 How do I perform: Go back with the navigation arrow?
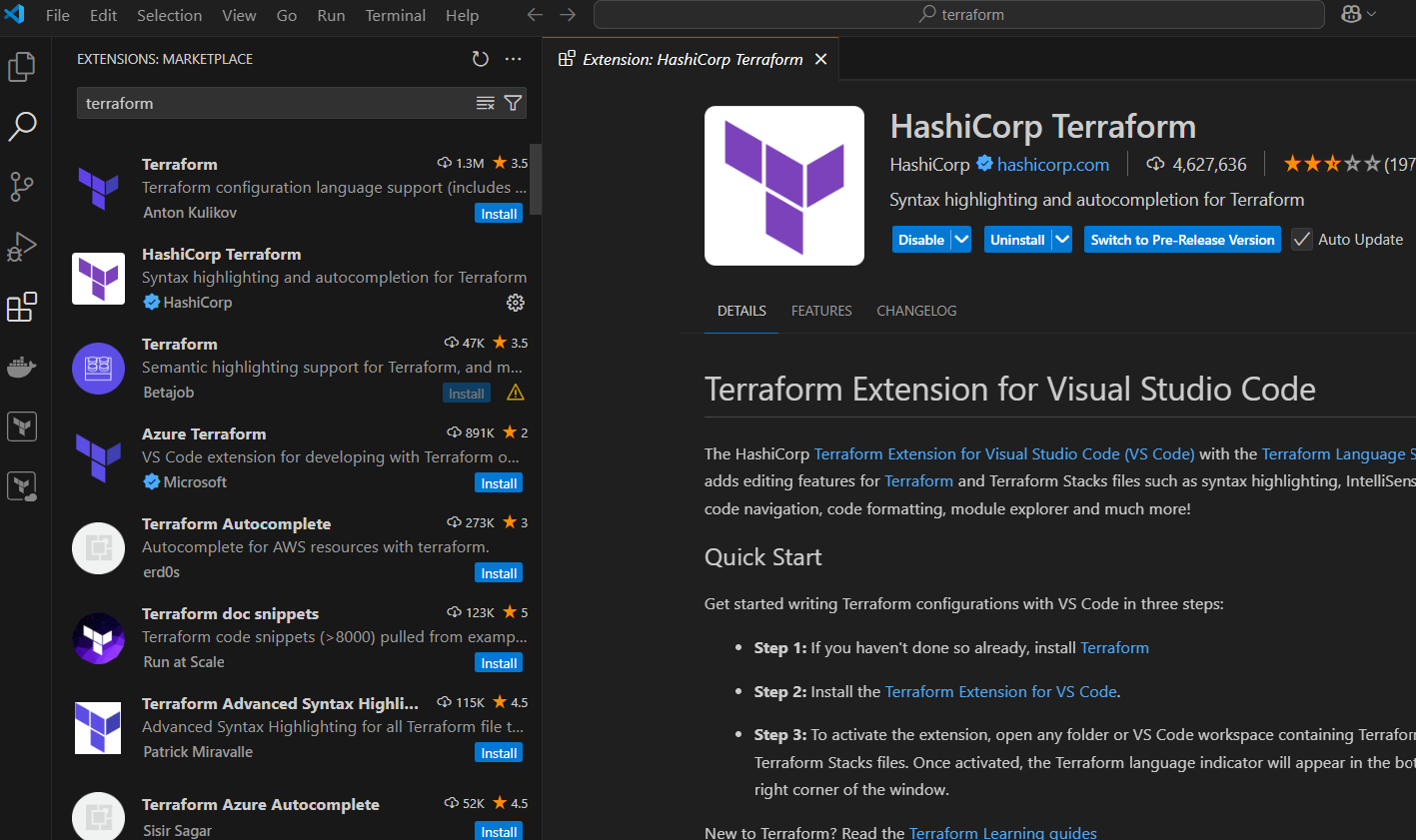click(535, 15)
